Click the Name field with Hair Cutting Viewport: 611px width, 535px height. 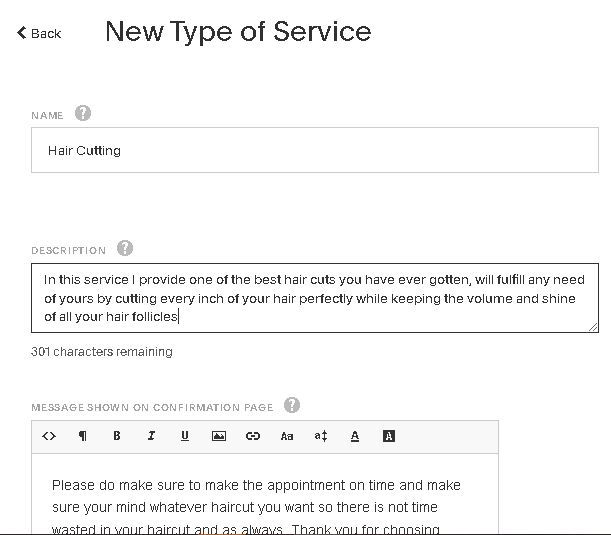[314, 151]
